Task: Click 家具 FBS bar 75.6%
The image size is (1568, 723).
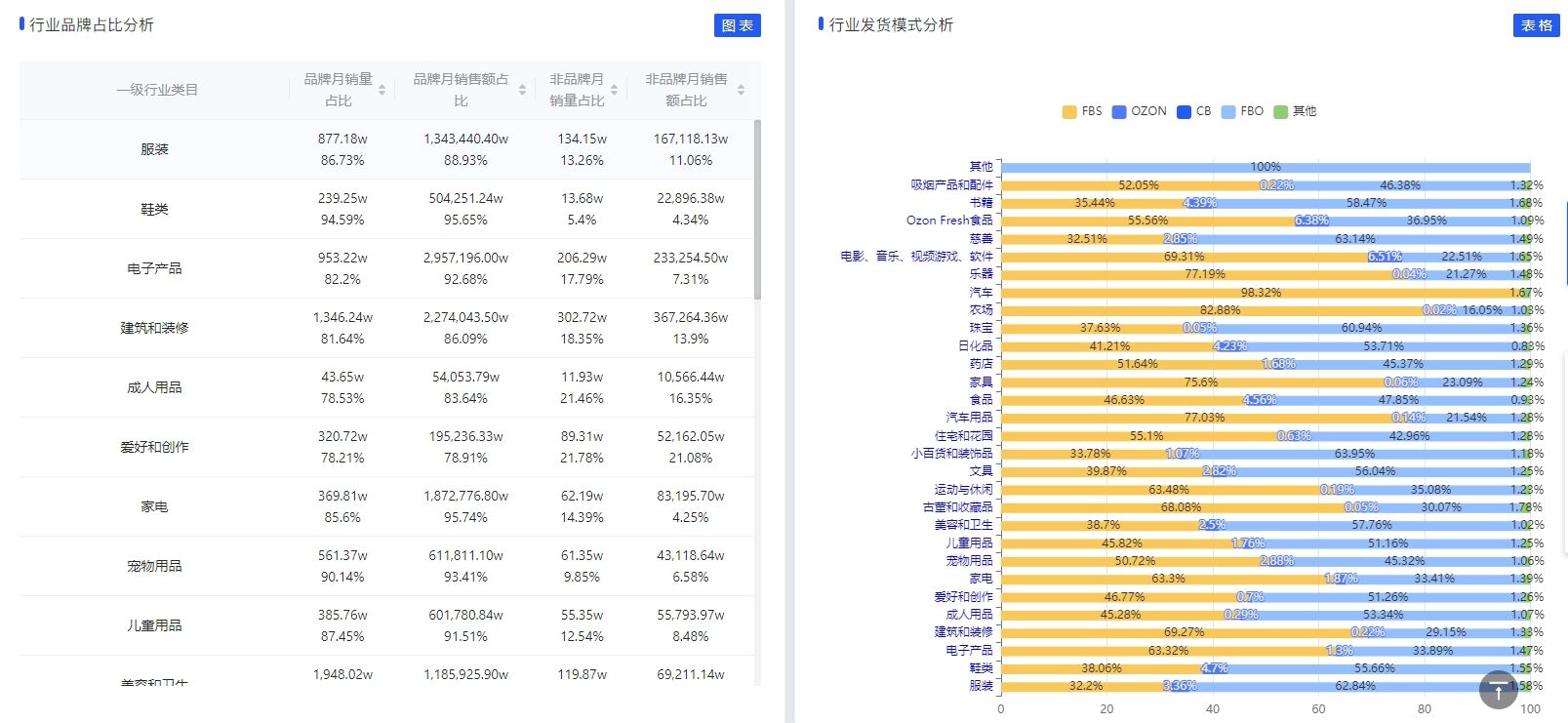Action: coord(1201,382)
